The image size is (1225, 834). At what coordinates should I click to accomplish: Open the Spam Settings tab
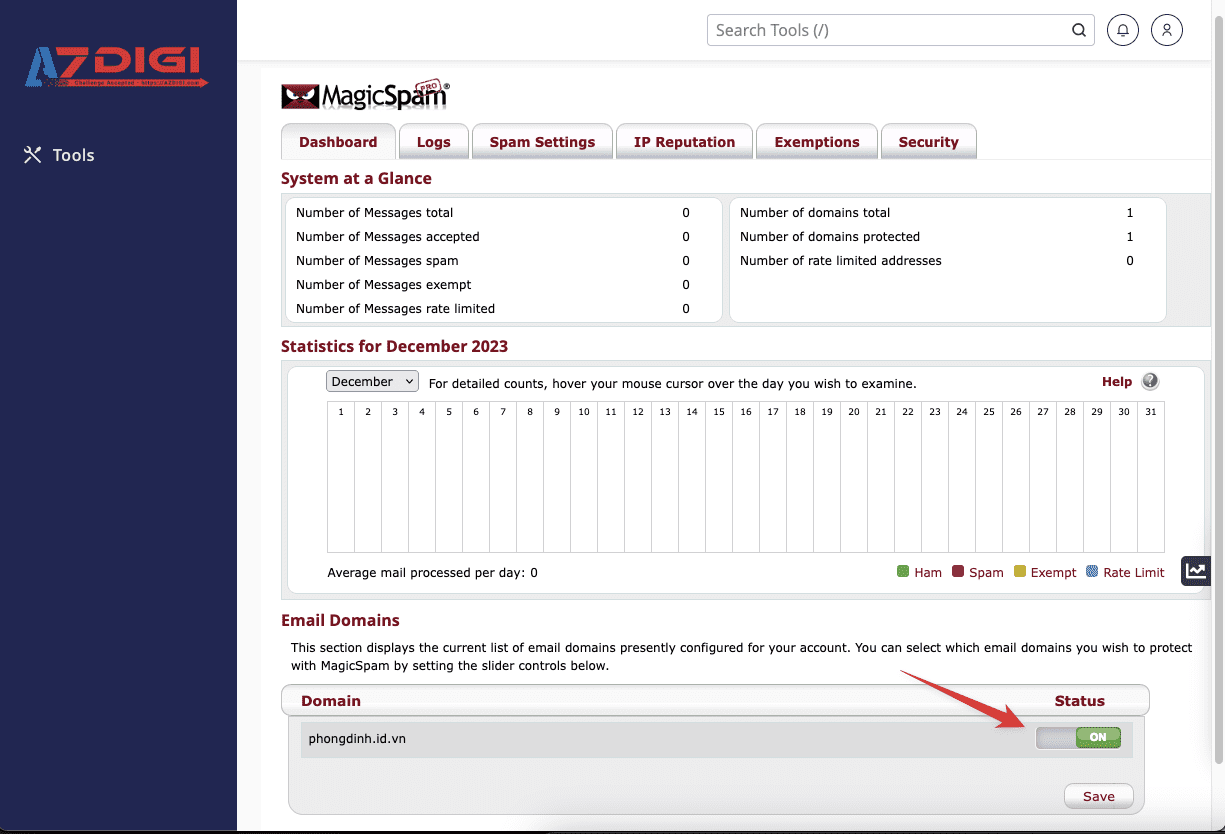click(542, 142)
